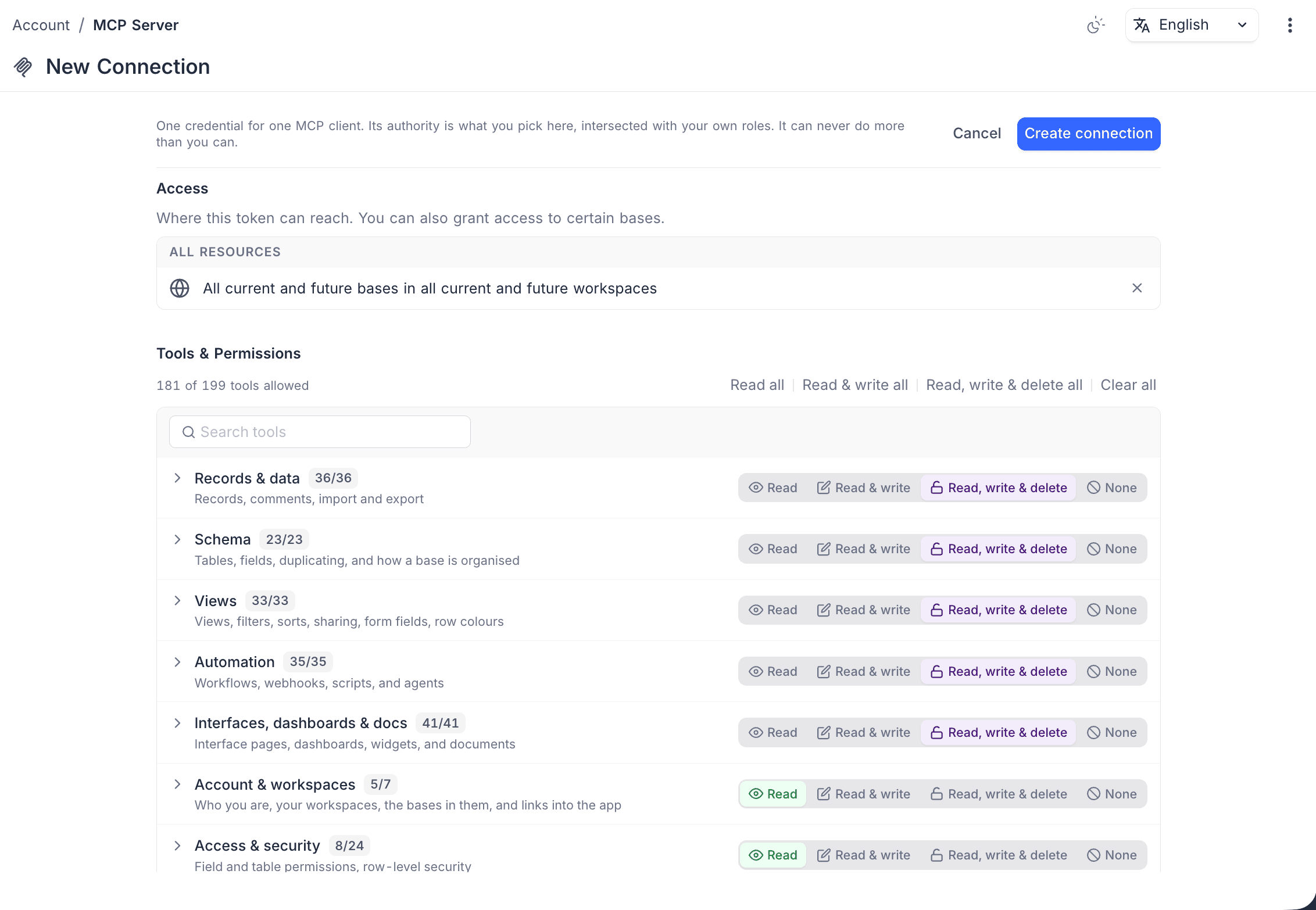Set Interfaces, dashboards & docs to Read
Screen dimensions: 1316x910
click(x=773, y=732)
